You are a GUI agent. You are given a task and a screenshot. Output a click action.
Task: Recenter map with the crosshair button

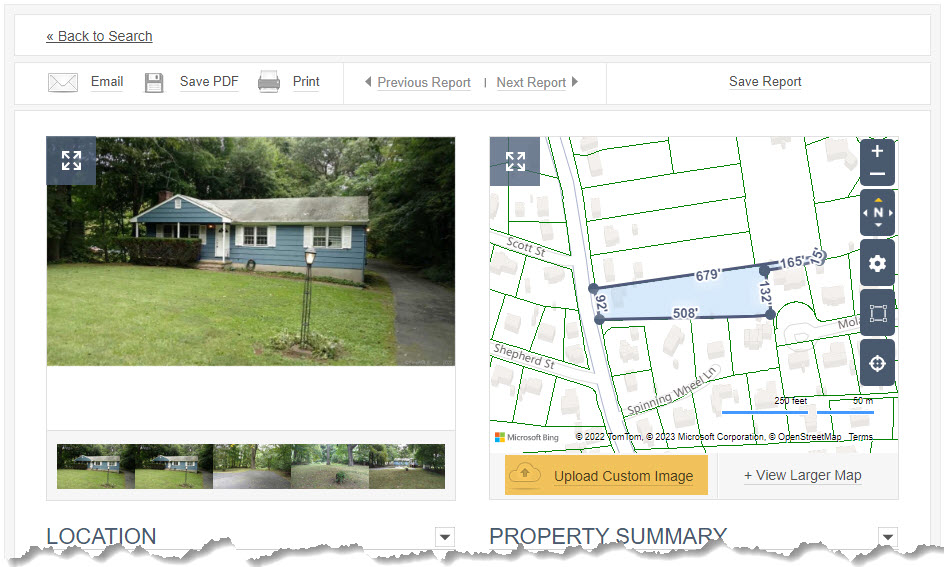click(877, 363)
